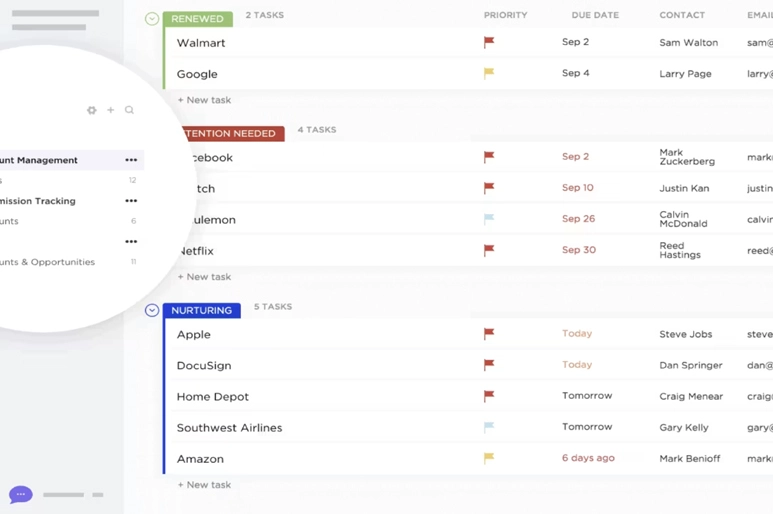Open the ellipsis menu above Accounts & Opportunities

click(131, 241)
